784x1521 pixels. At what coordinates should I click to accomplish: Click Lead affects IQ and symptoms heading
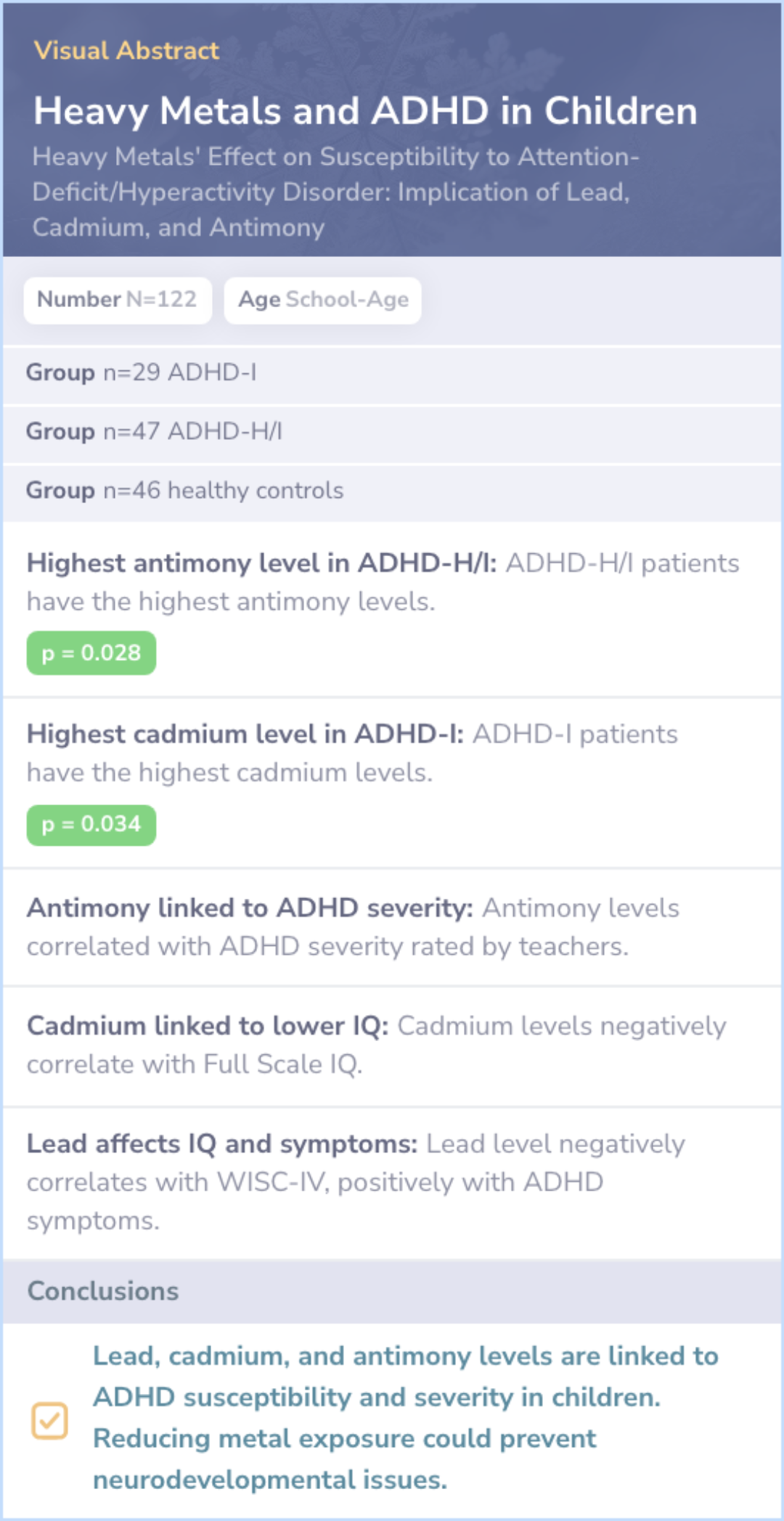click(x=222, y=1143)
